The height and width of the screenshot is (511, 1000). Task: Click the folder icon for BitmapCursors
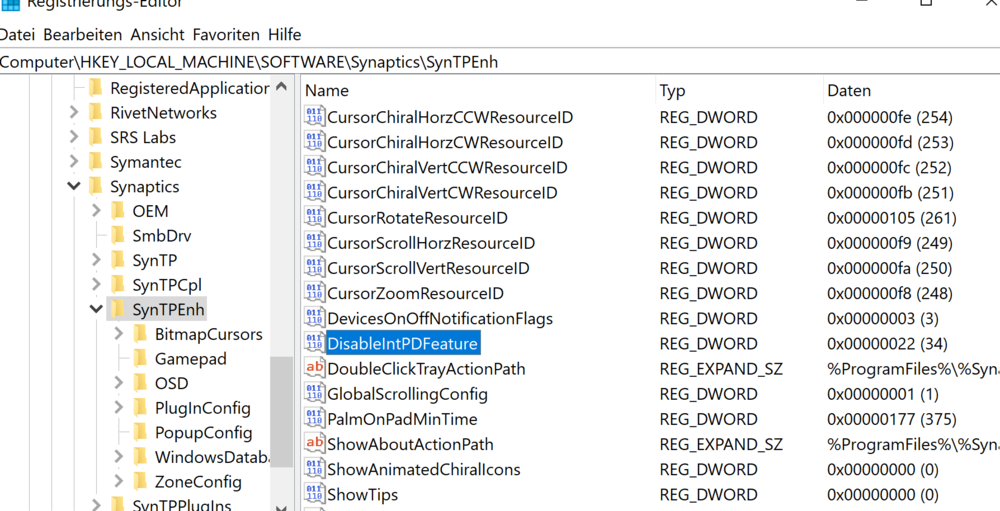[x=140, y=334]
